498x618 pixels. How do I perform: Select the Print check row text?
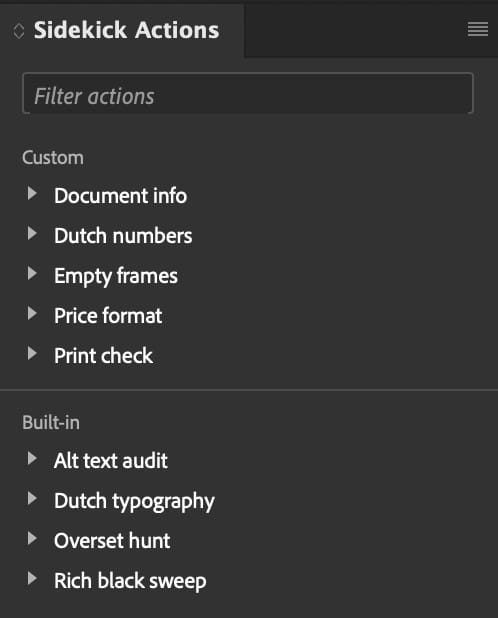click(104, 356)
